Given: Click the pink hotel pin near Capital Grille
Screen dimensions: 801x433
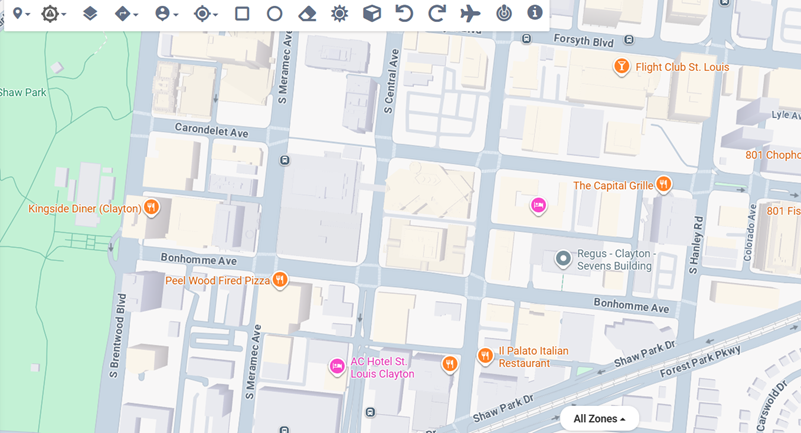Looking at the screenshot, I should pyautogui.click(x=538, y=206).
